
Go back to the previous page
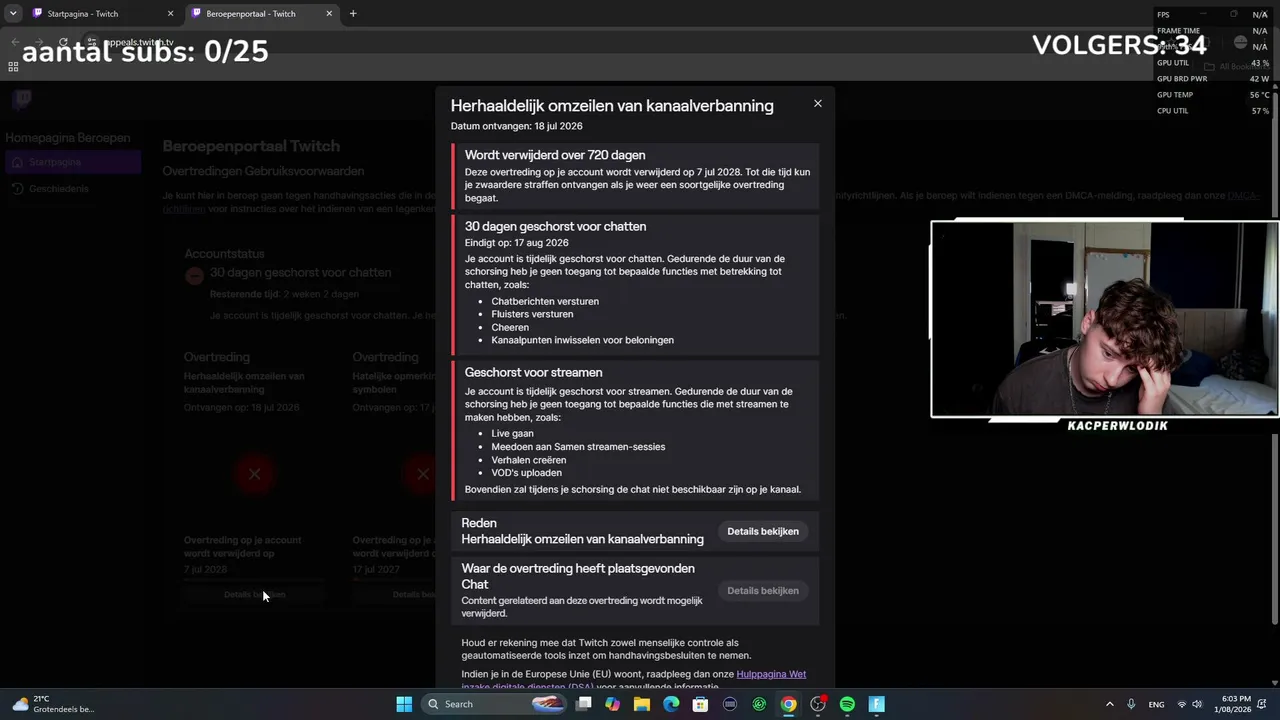point(15,43)
